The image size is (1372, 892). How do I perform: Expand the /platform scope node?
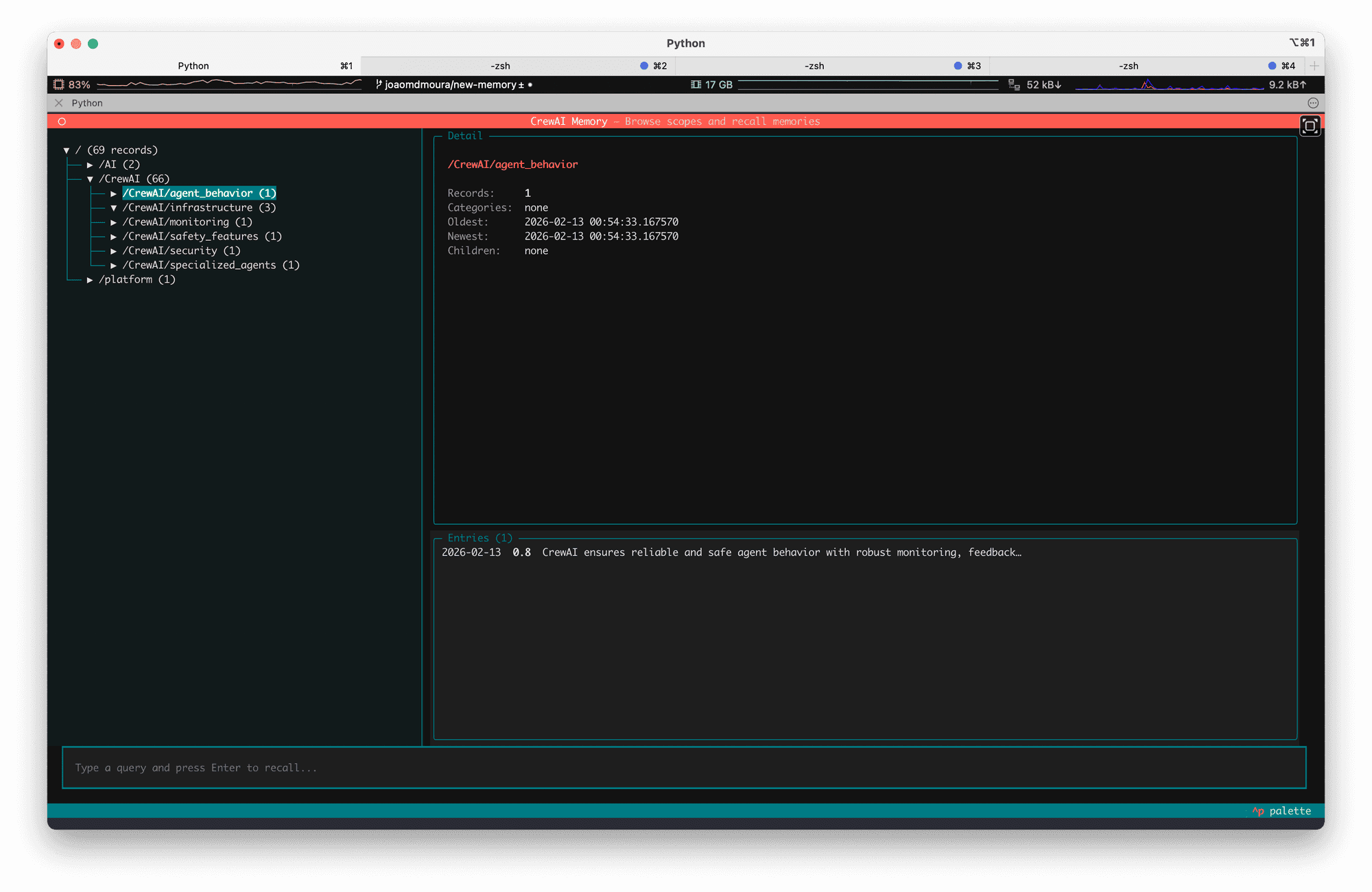(x=90, y=280)
